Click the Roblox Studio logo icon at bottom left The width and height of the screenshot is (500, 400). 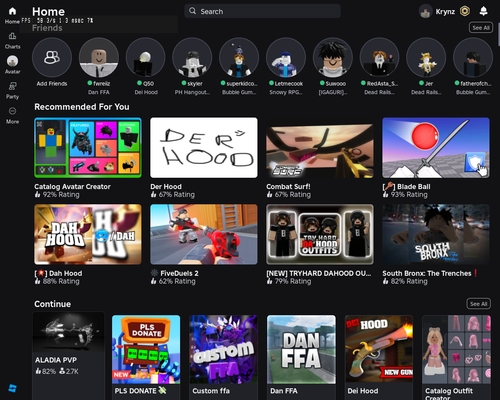(12, 388)
